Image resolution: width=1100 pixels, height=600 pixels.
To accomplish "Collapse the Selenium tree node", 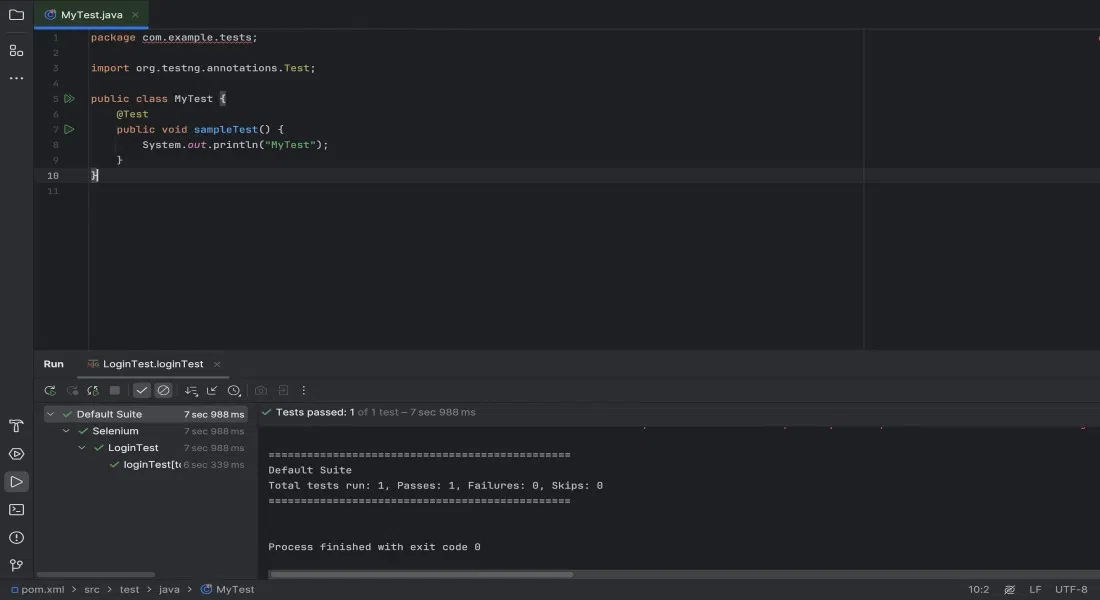I will pos(67,431).
